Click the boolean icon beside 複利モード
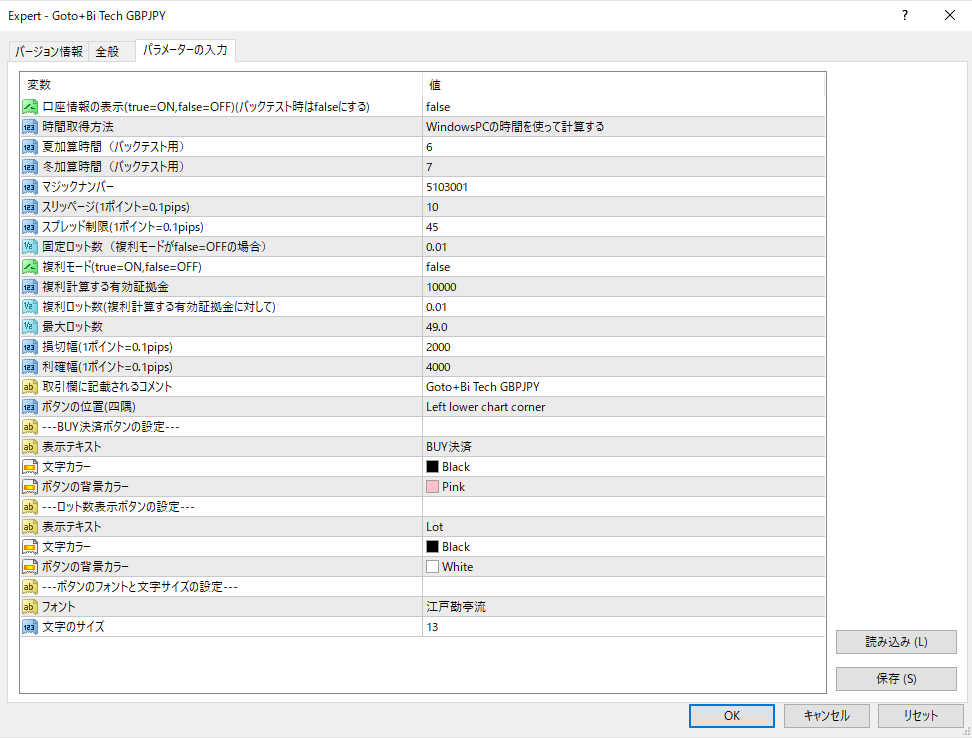The width and height of the screenshot is (972, 738). [x=30, y=267]
